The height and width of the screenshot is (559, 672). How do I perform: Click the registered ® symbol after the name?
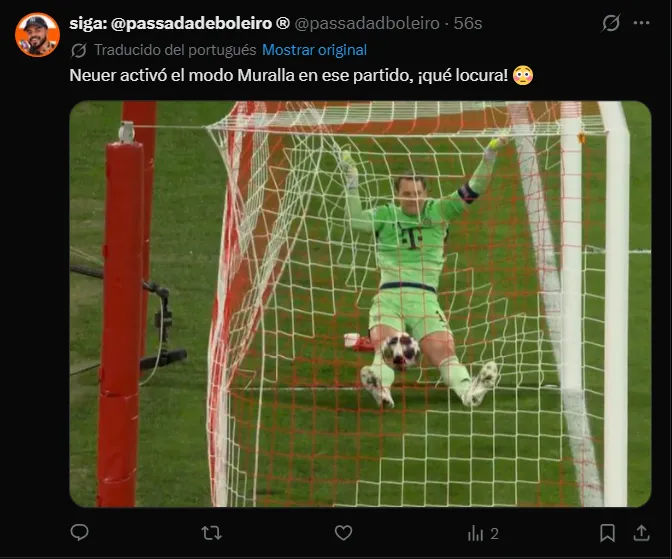click(282, 23)
